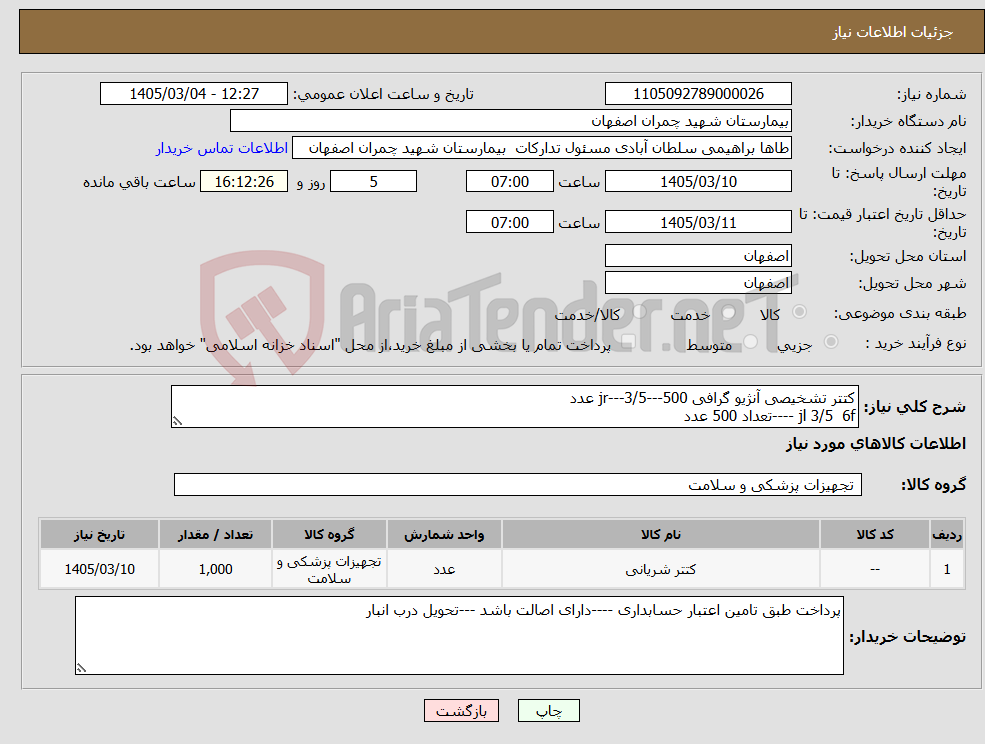Click the announcement date field 1405/03/04 - 12:27
The height and width of the screenshot is (744, 985).
point(193,94)
